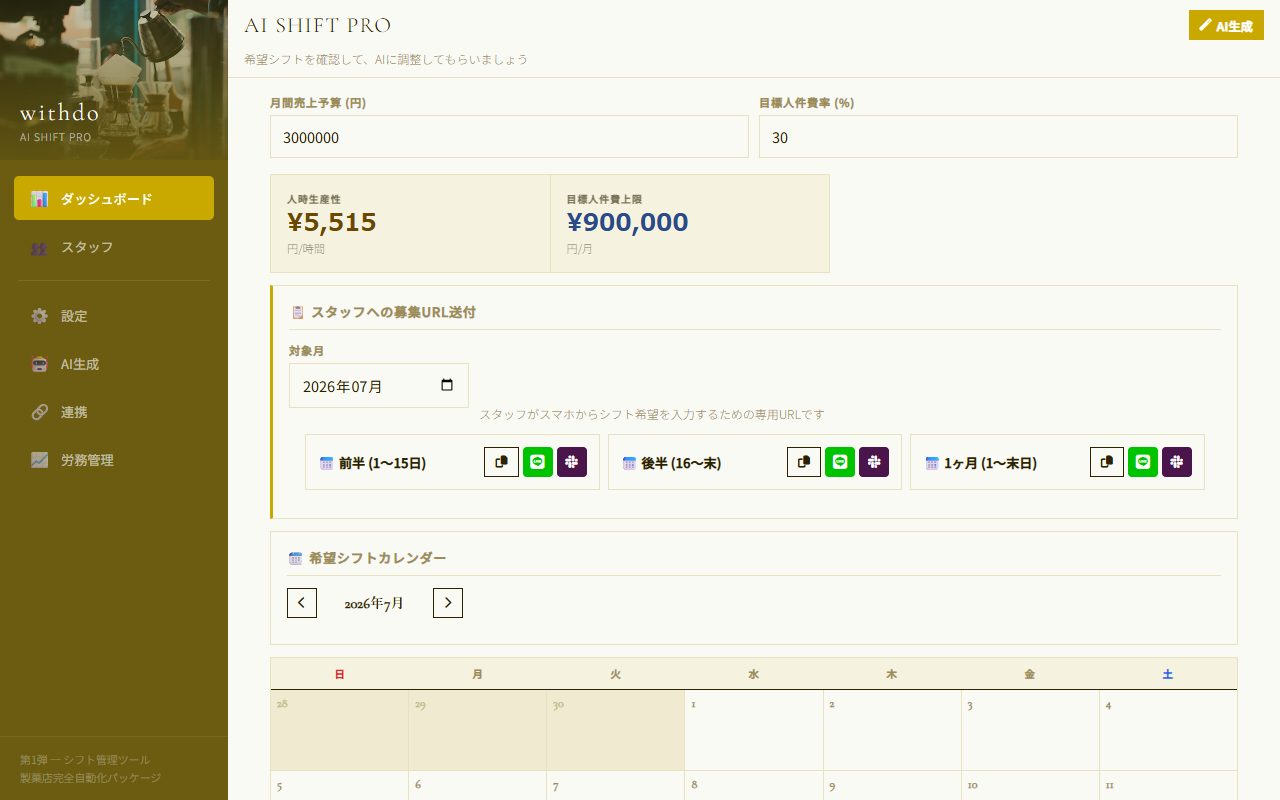Click the 日 weekday column header
The width and height of the screenshot is (1280, 800).
(339, 674)
